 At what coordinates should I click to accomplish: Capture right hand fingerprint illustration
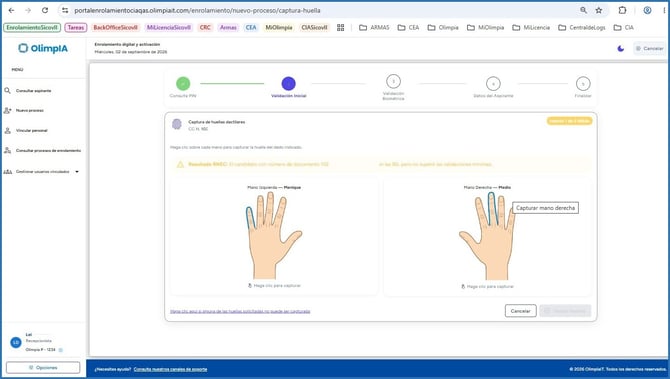pos(488,236)
